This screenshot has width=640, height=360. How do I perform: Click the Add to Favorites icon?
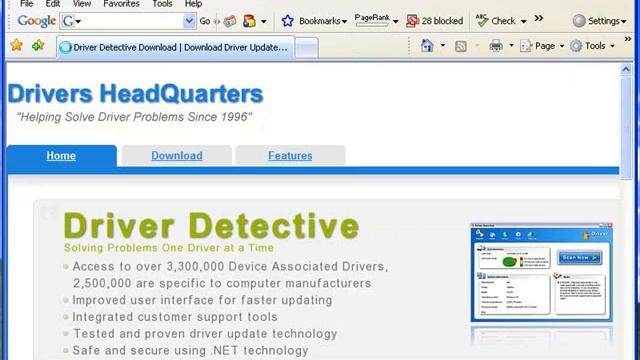point(38,45)
